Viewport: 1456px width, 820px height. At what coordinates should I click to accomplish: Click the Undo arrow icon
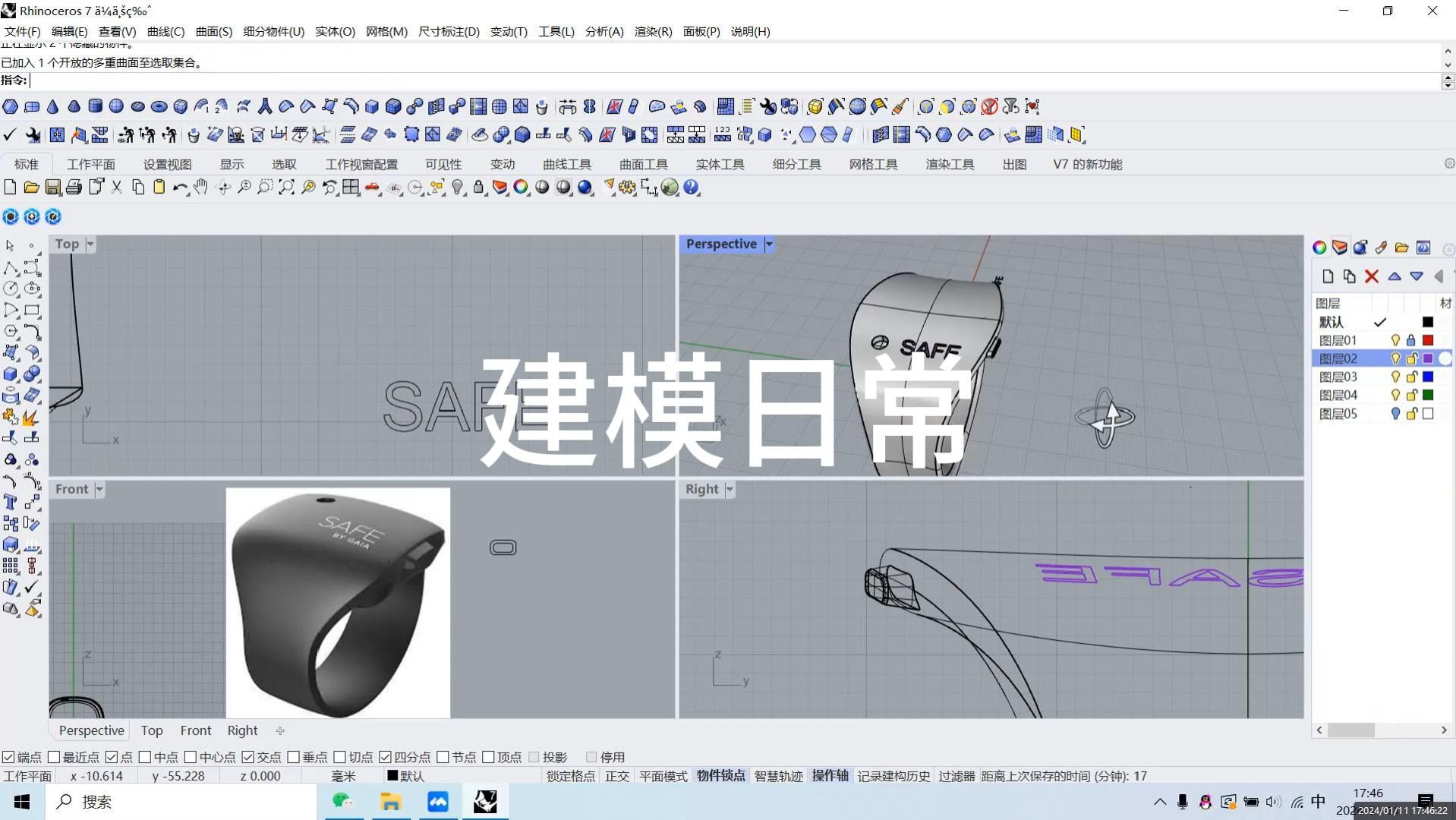(180, 188)
